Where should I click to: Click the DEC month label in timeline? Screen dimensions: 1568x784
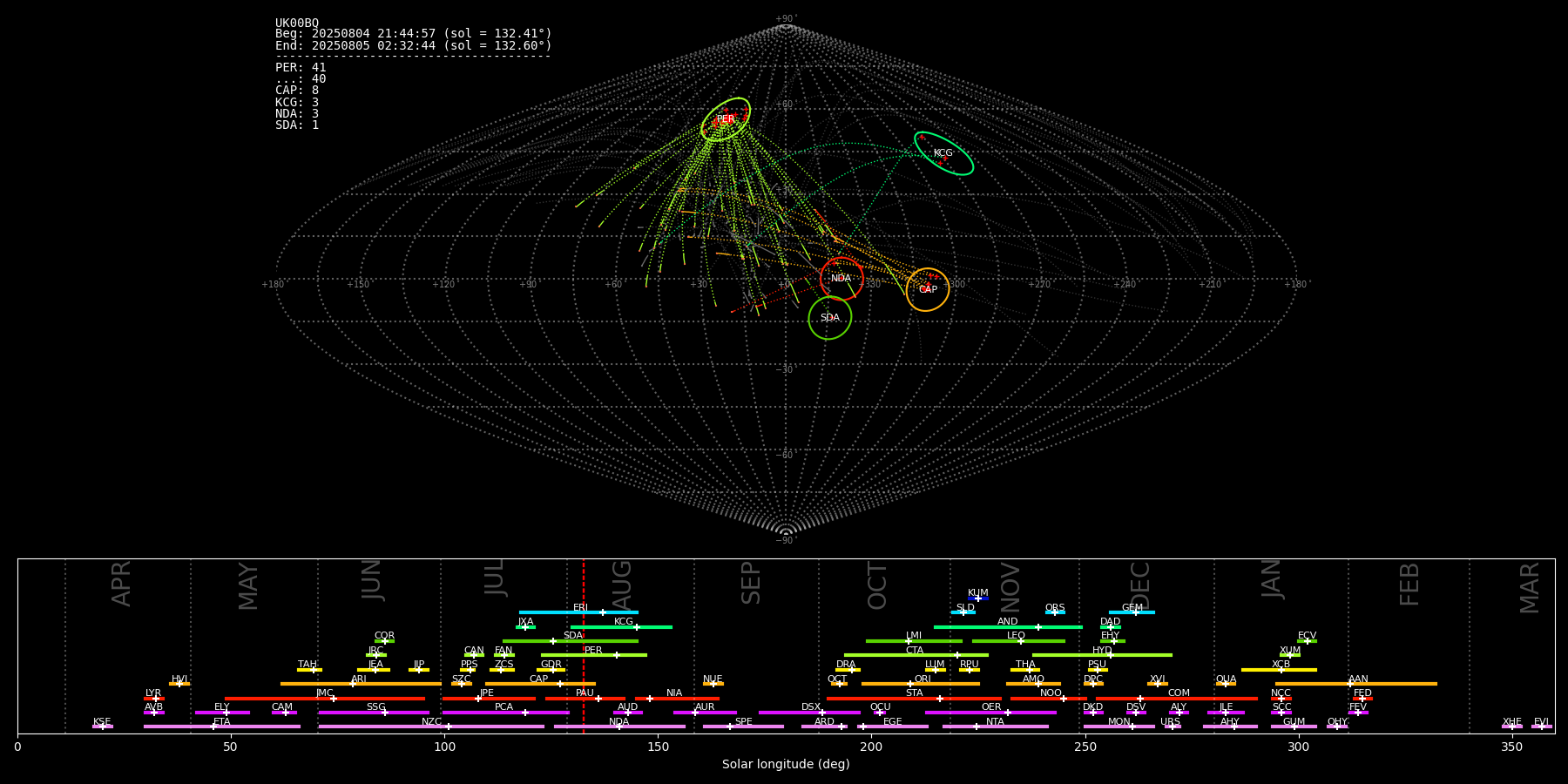(x=1140, y=585)
